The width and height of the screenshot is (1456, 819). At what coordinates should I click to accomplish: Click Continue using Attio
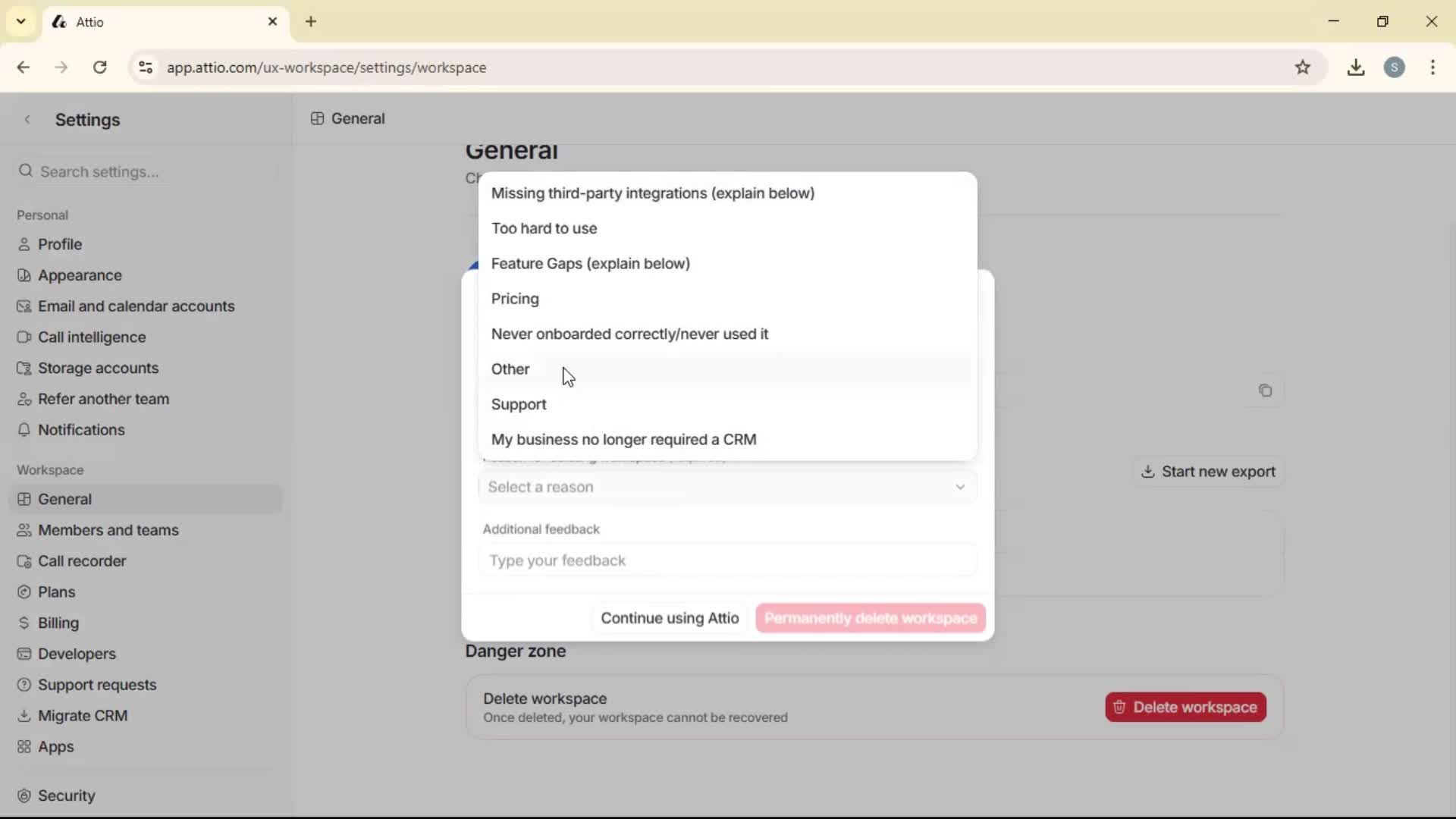click(669, 618)
